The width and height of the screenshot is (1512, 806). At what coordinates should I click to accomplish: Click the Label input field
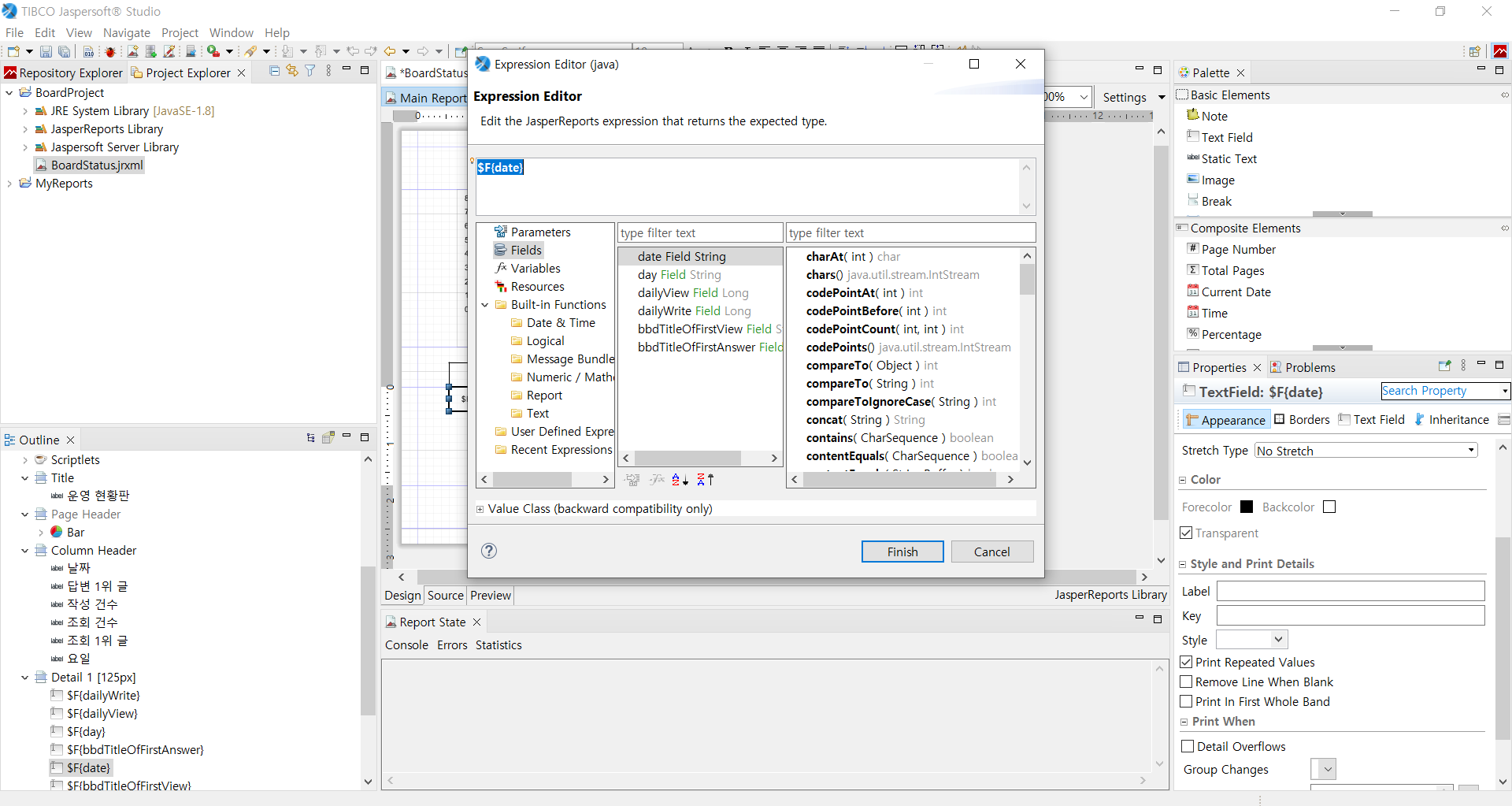(1351, 591)
